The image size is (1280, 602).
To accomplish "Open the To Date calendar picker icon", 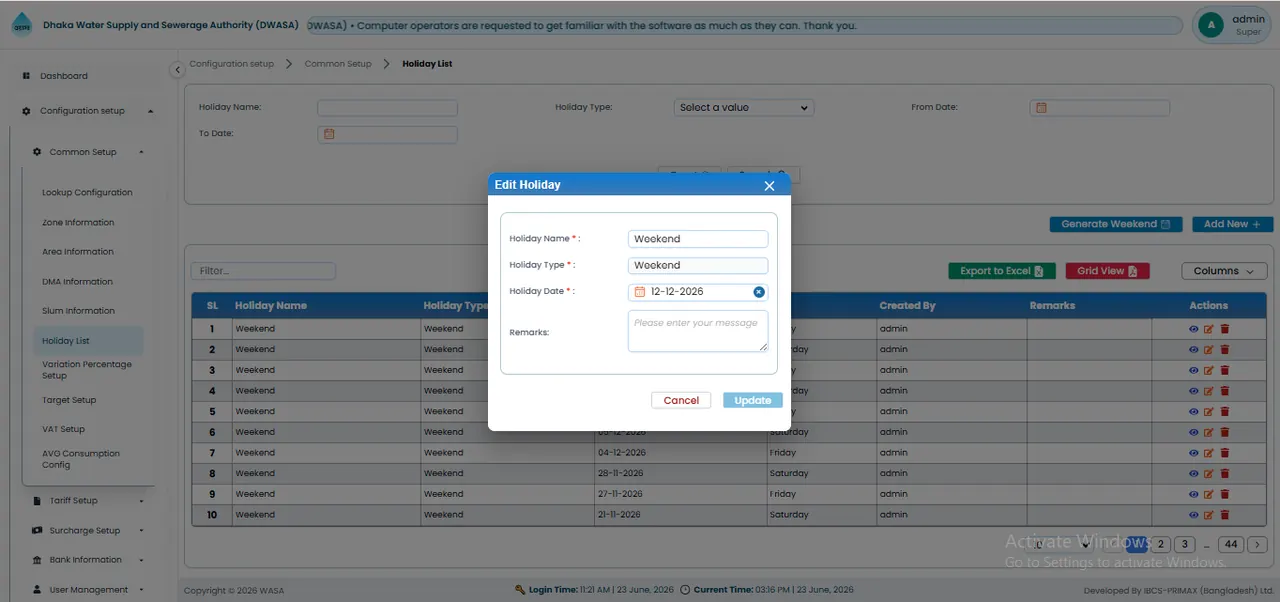I will [x=329, y=134].
